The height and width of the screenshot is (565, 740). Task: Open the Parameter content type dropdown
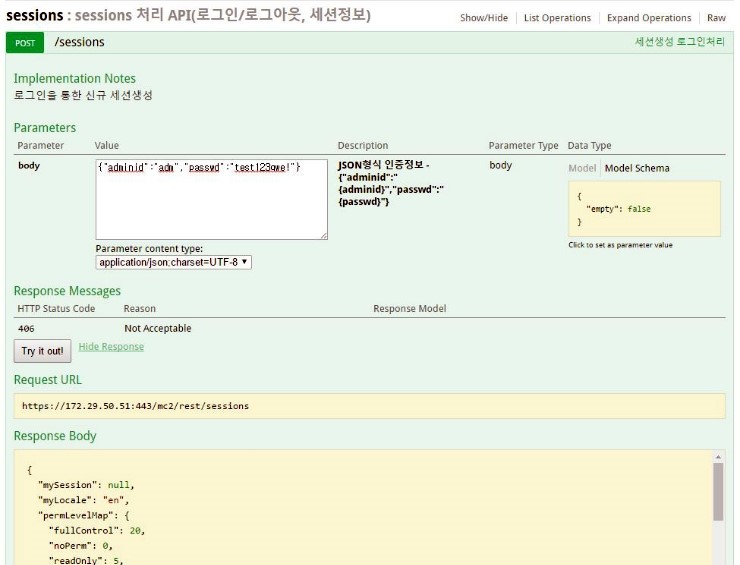click(x=173, y=262)
